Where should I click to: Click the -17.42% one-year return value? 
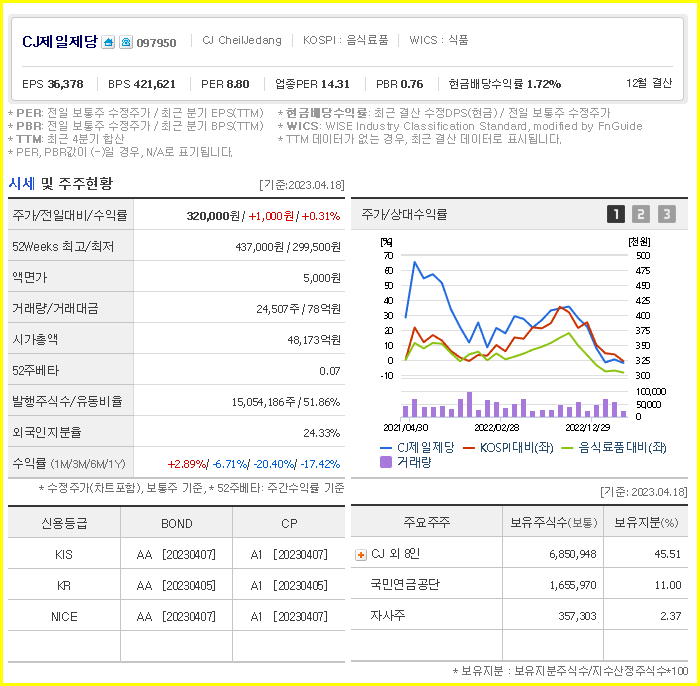coord(321,464)
